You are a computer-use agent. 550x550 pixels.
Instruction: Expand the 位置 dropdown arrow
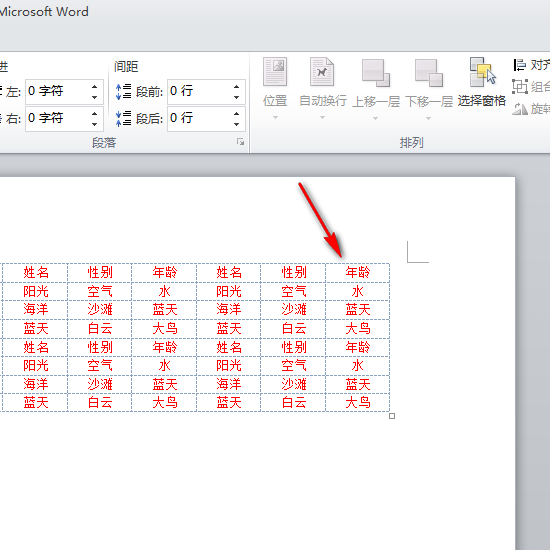pyautogui.click(x=275, y=118)
